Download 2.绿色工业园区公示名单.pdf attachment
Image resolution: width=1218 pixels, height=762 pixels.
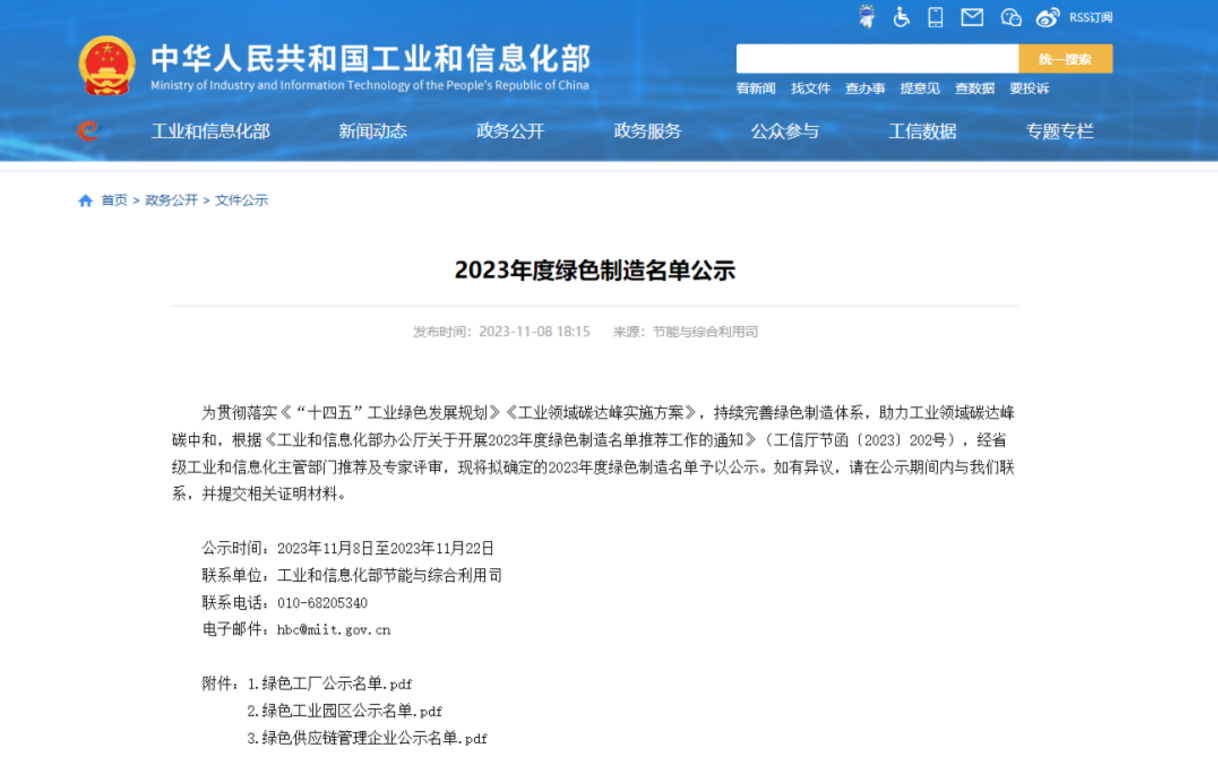pyautogui.click(x=345, y=711)
